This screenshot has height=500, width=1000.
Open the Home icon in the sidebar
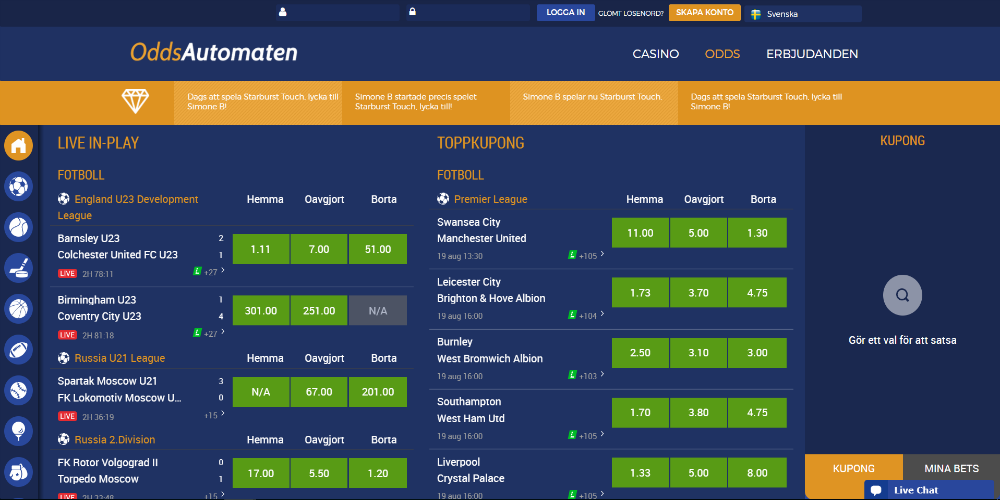click(x=18, y=146)
